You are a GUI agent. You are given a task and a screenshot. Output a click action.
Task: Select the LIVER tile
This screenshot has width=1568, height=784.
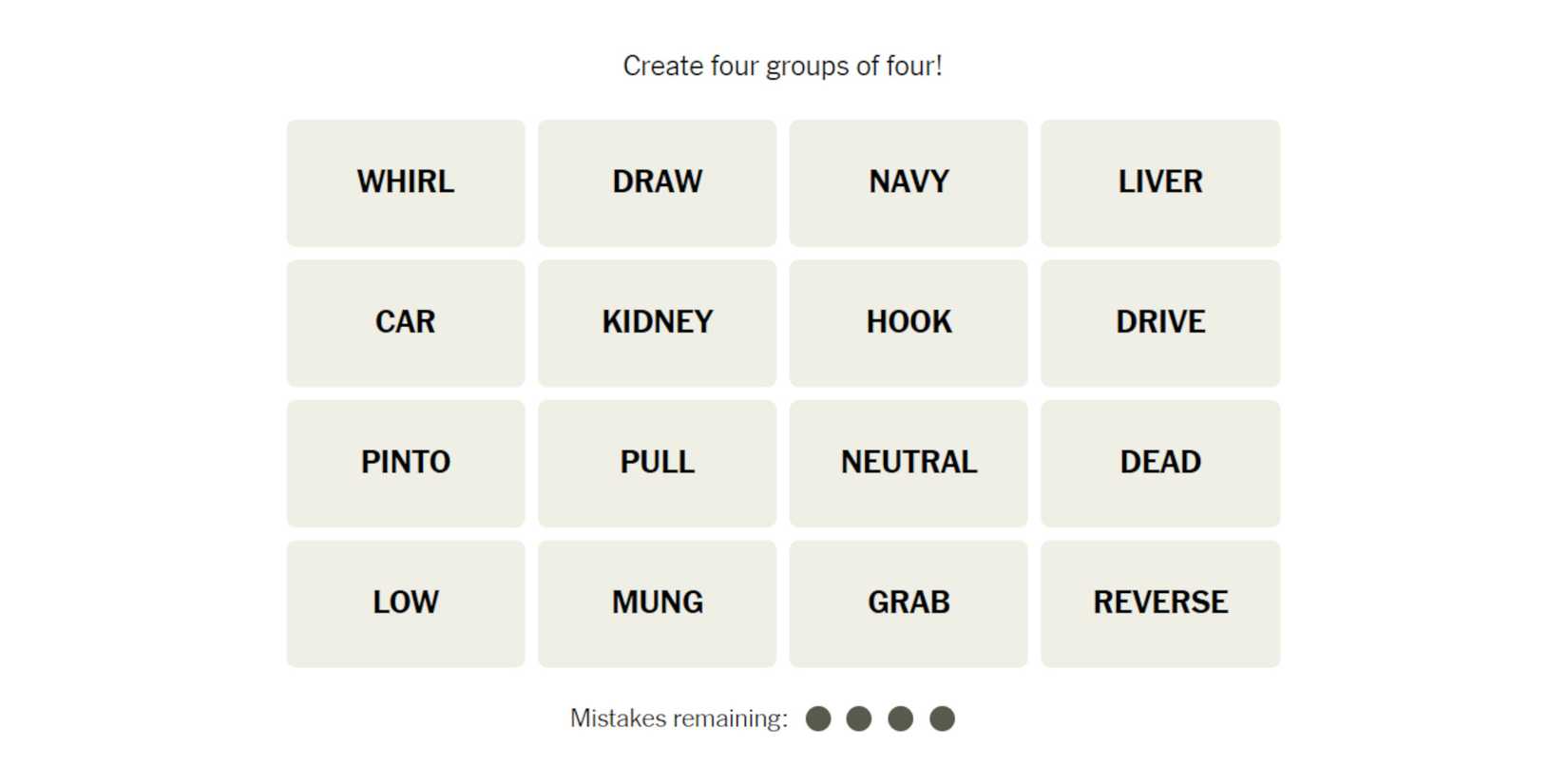[1159, 182]
